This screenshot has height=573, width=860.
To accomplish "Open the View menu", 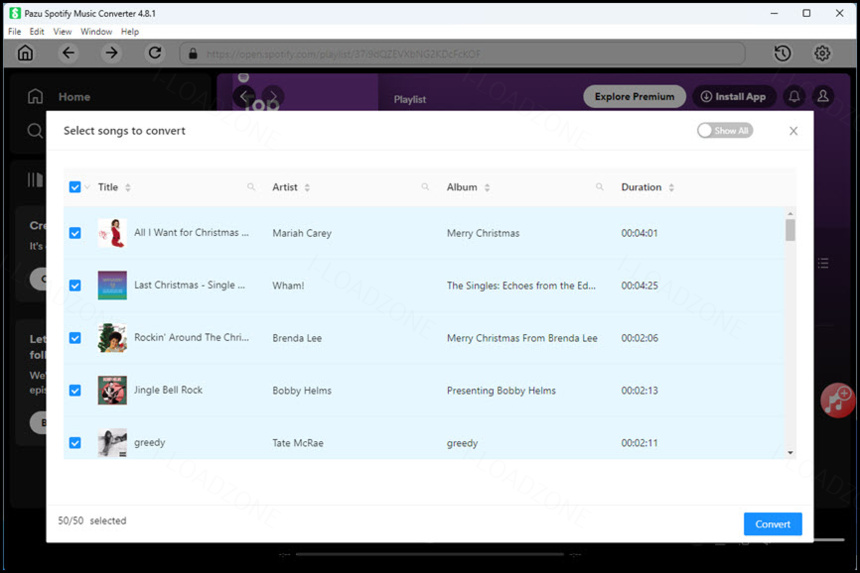I will coord(62,32).
